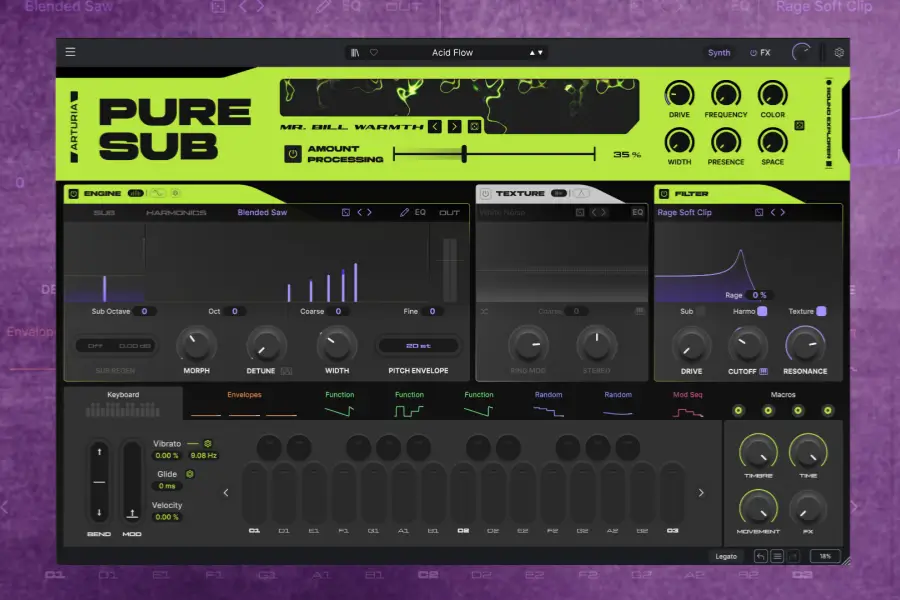900x600 pixels.
Task: Toggle the FX power icon in top bar
Action: click(x=753, y=53)
